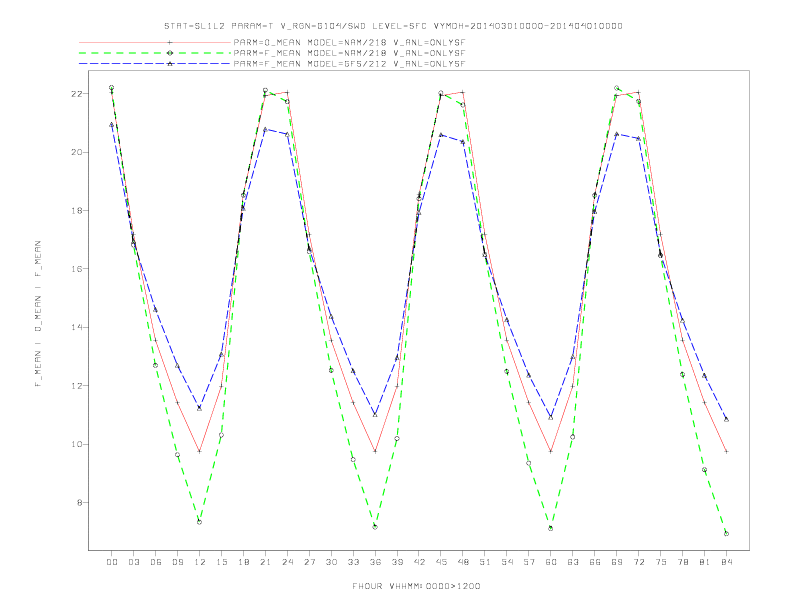Click y-axis tick label '20'
Image resolution: width=792 pixels, height=612 pixels.
tap(77, 152)
